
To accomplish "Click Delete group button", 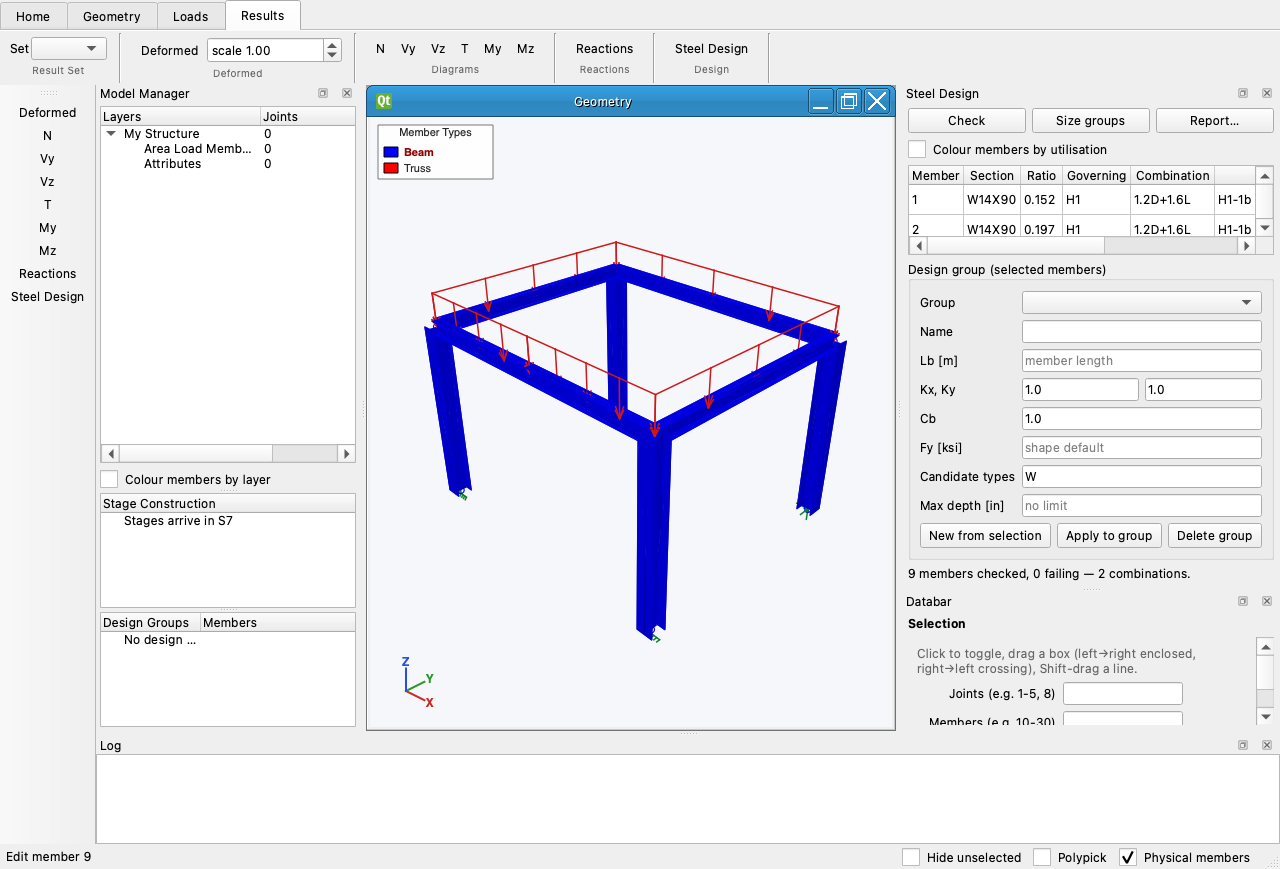I will point(1214,535).
